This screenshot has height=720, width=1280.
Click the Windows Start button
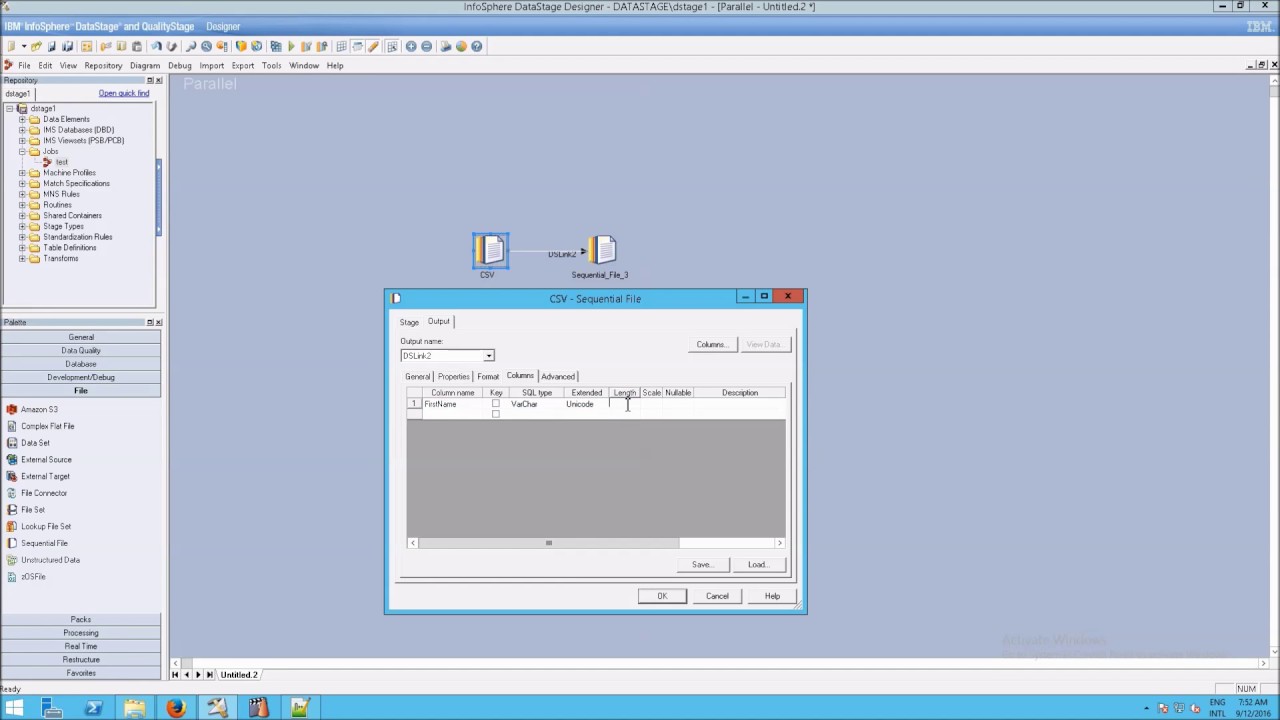tap(14, 708)
